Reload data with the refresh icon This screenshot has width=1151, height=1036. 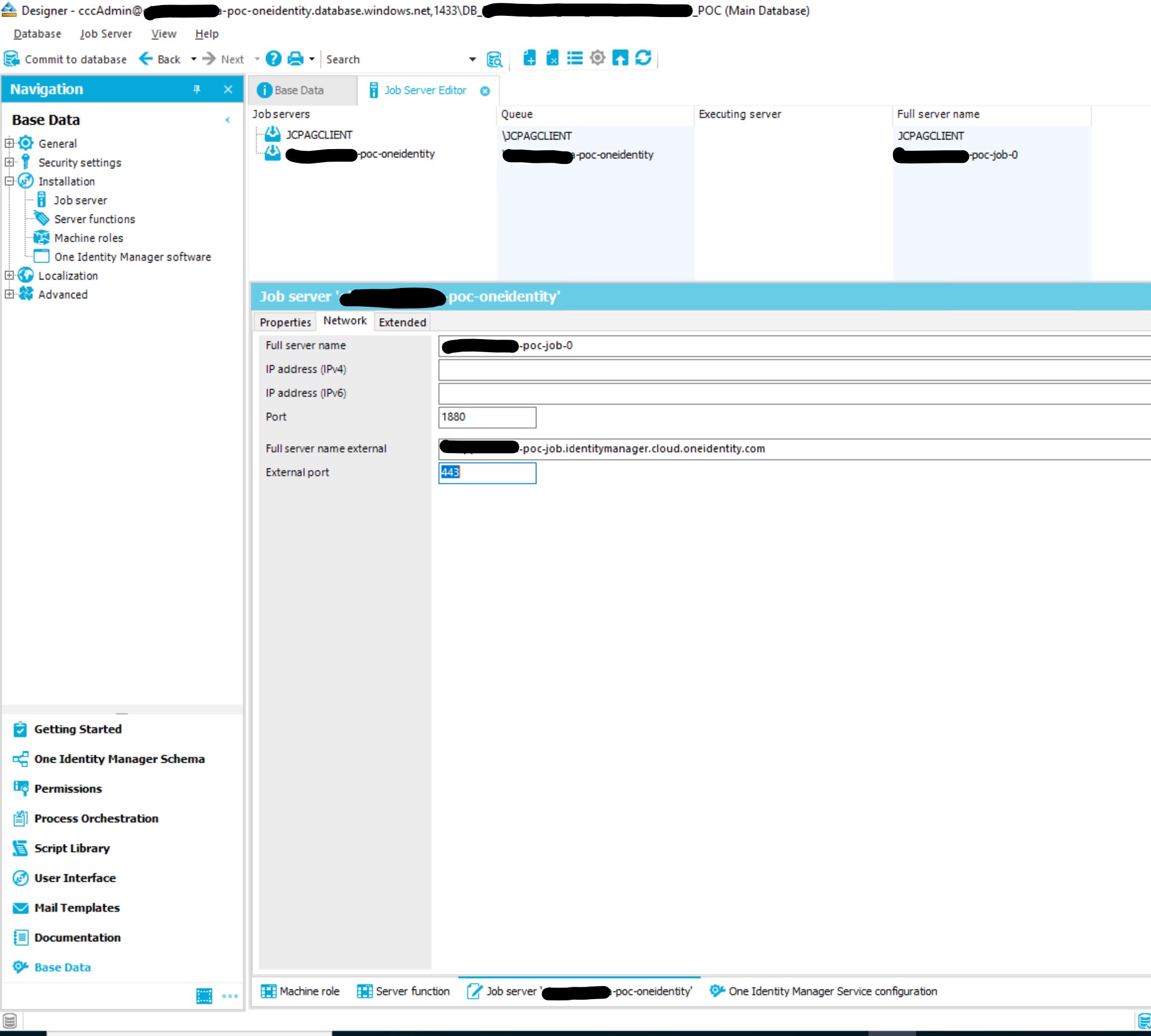(643, 58)
